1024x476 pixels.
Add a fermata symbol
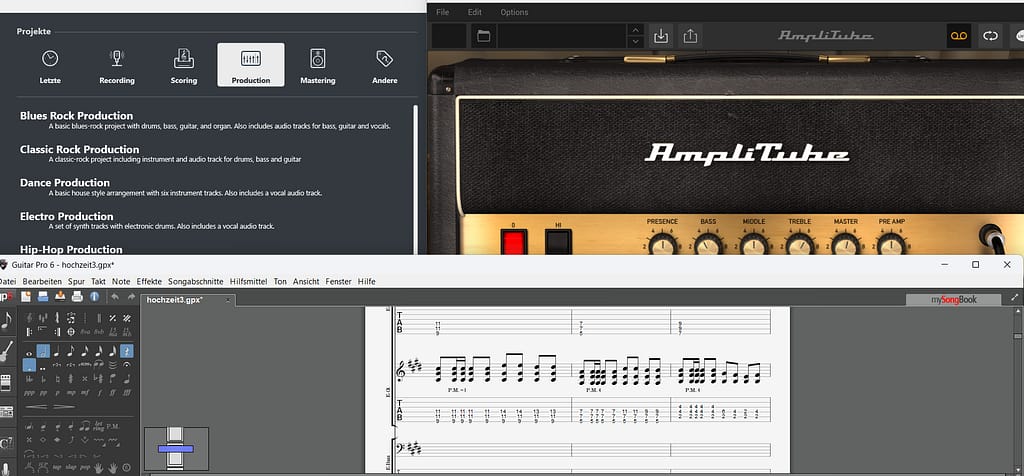127,364
